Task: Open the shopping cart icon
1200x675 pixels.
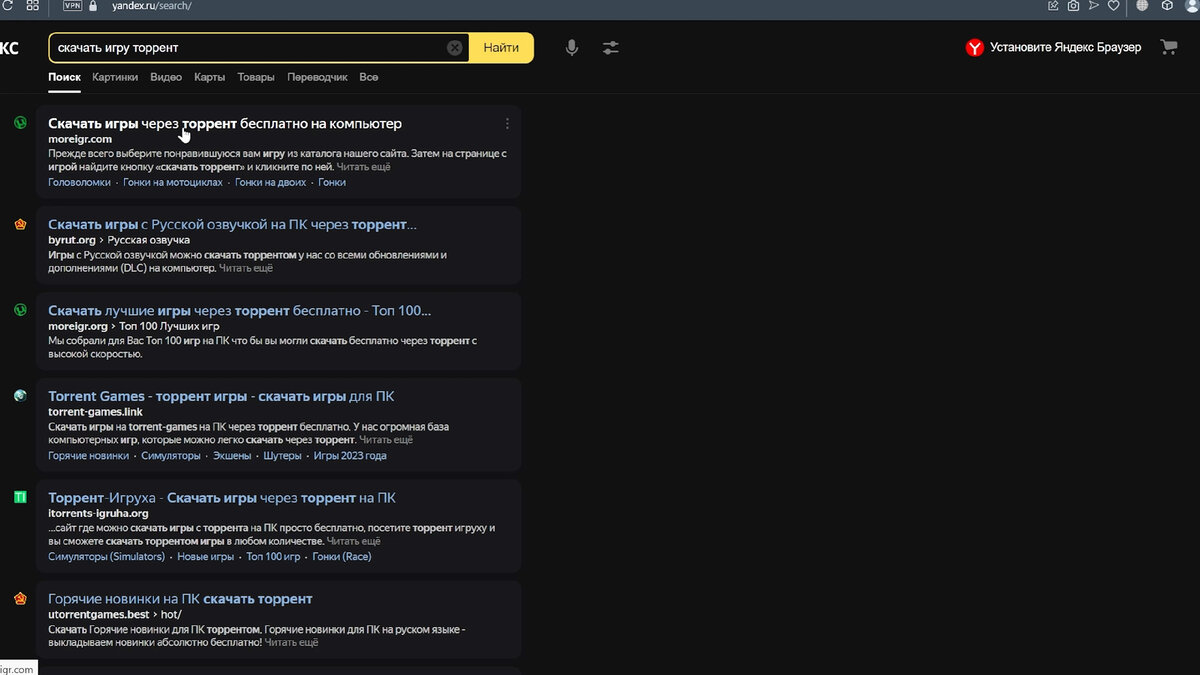Action: coord(1168,47)
